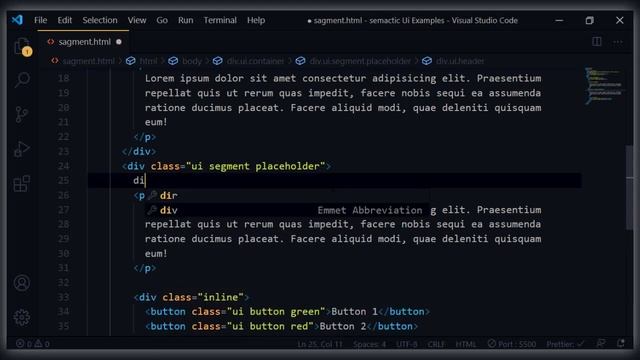Choose the div Emmet Abbreviation suggestion
Image resolution: width=640 pixels, height=360 pixels.
pos(287,210)
